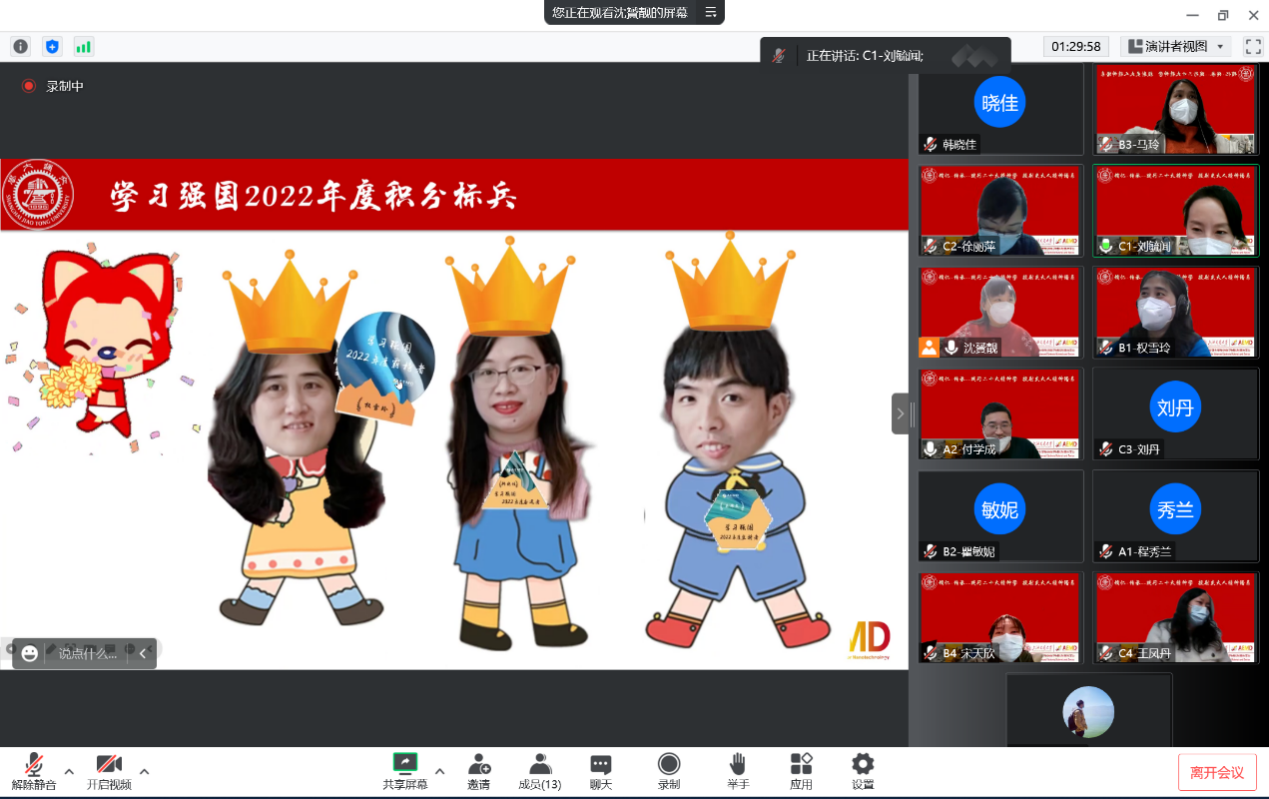Open the 聊天 chat panel
This screenshot has width=1269, height=799.
(x=600, y=771)
